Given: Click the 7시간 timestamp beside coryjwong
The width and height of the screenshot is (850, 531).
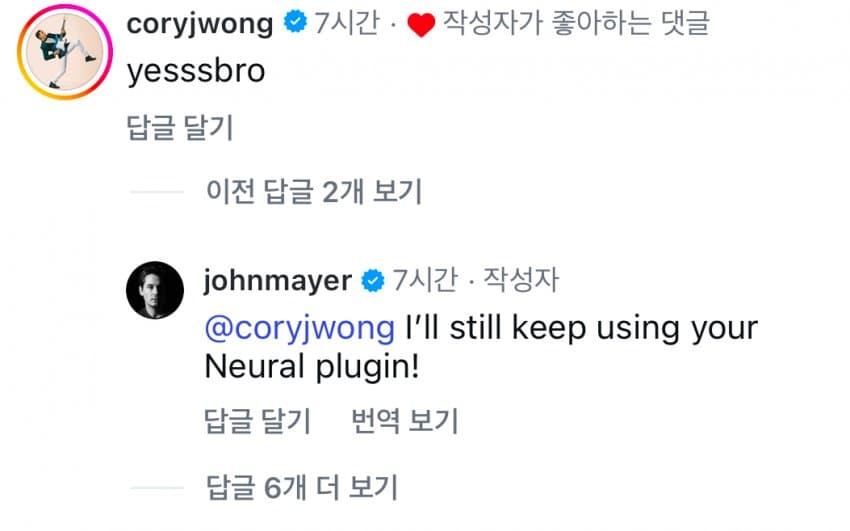Looking at the screenshot, I should 347,23.
